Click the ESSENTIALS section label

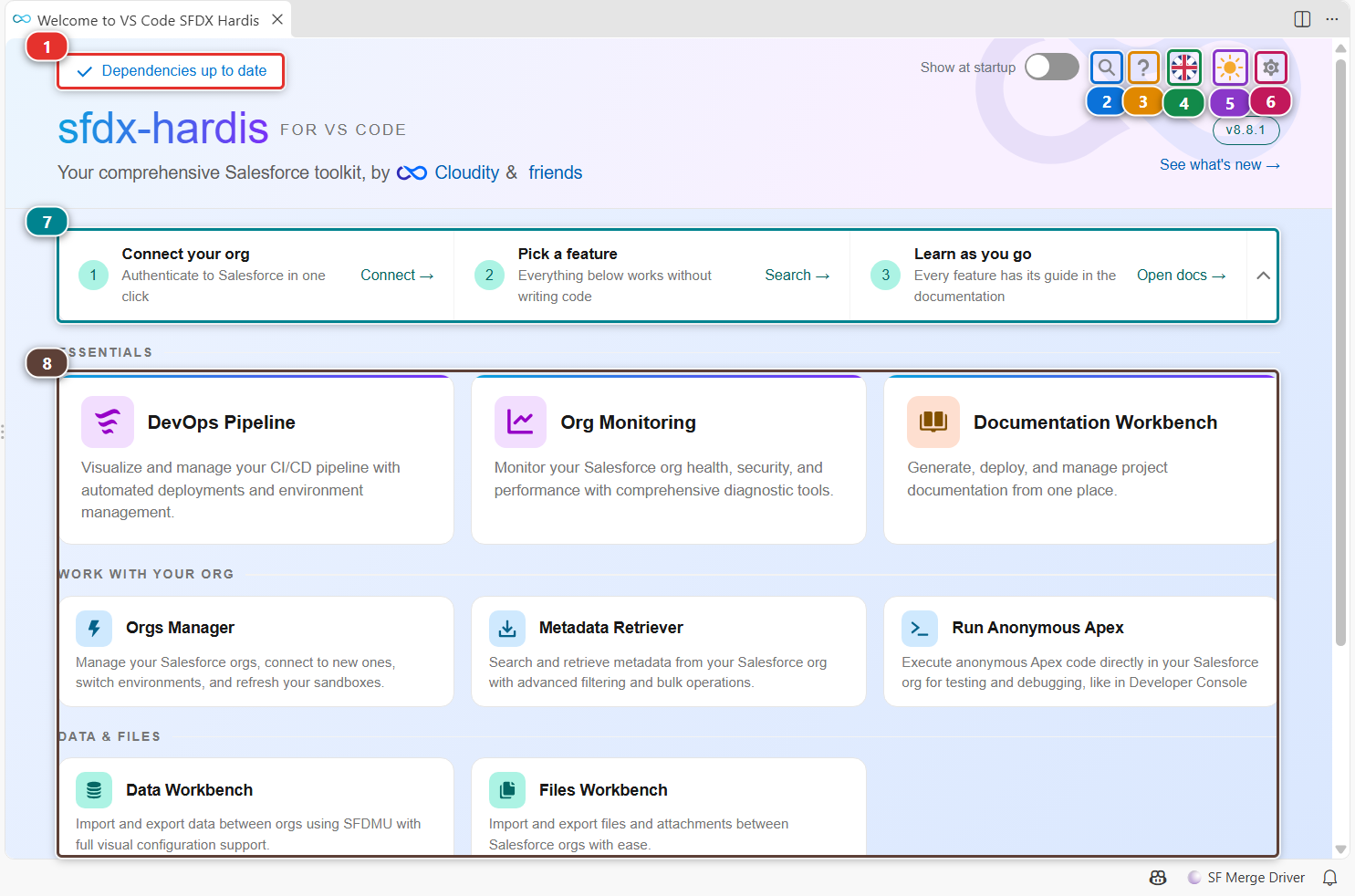point(105,352)
